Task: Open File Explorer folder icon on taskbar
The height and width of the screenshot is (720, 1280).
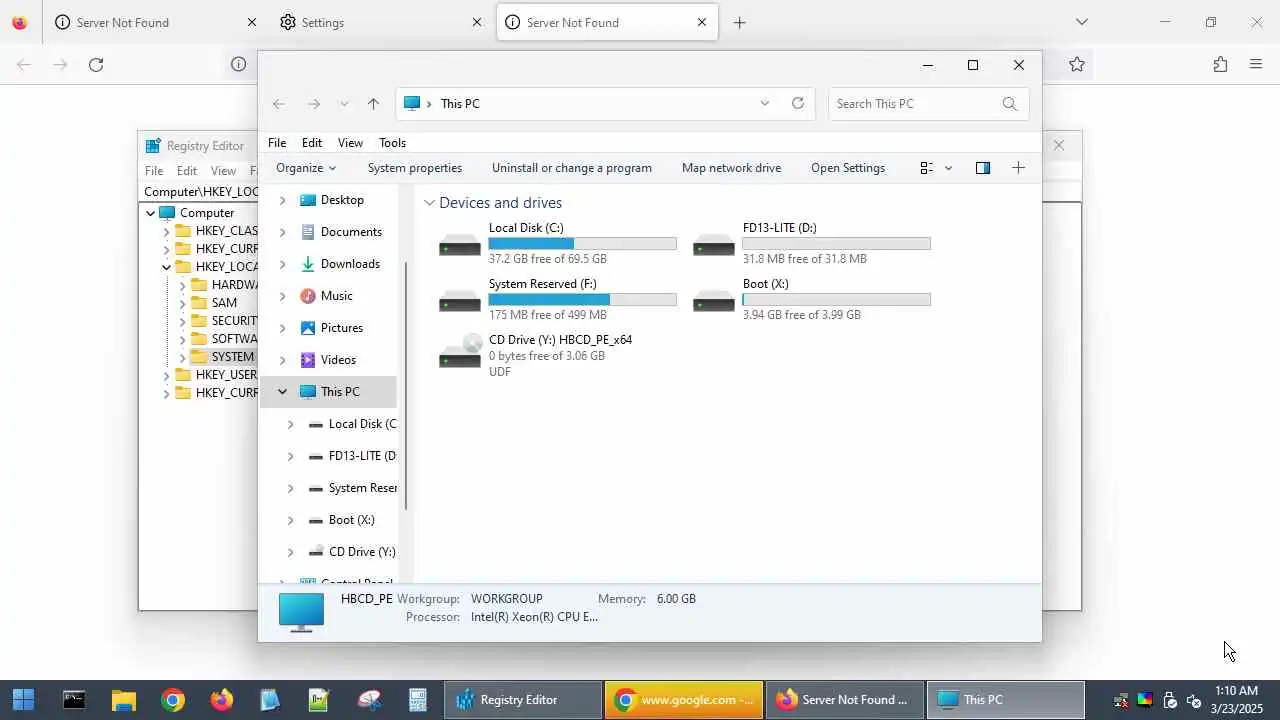Action: pos(123,700)
